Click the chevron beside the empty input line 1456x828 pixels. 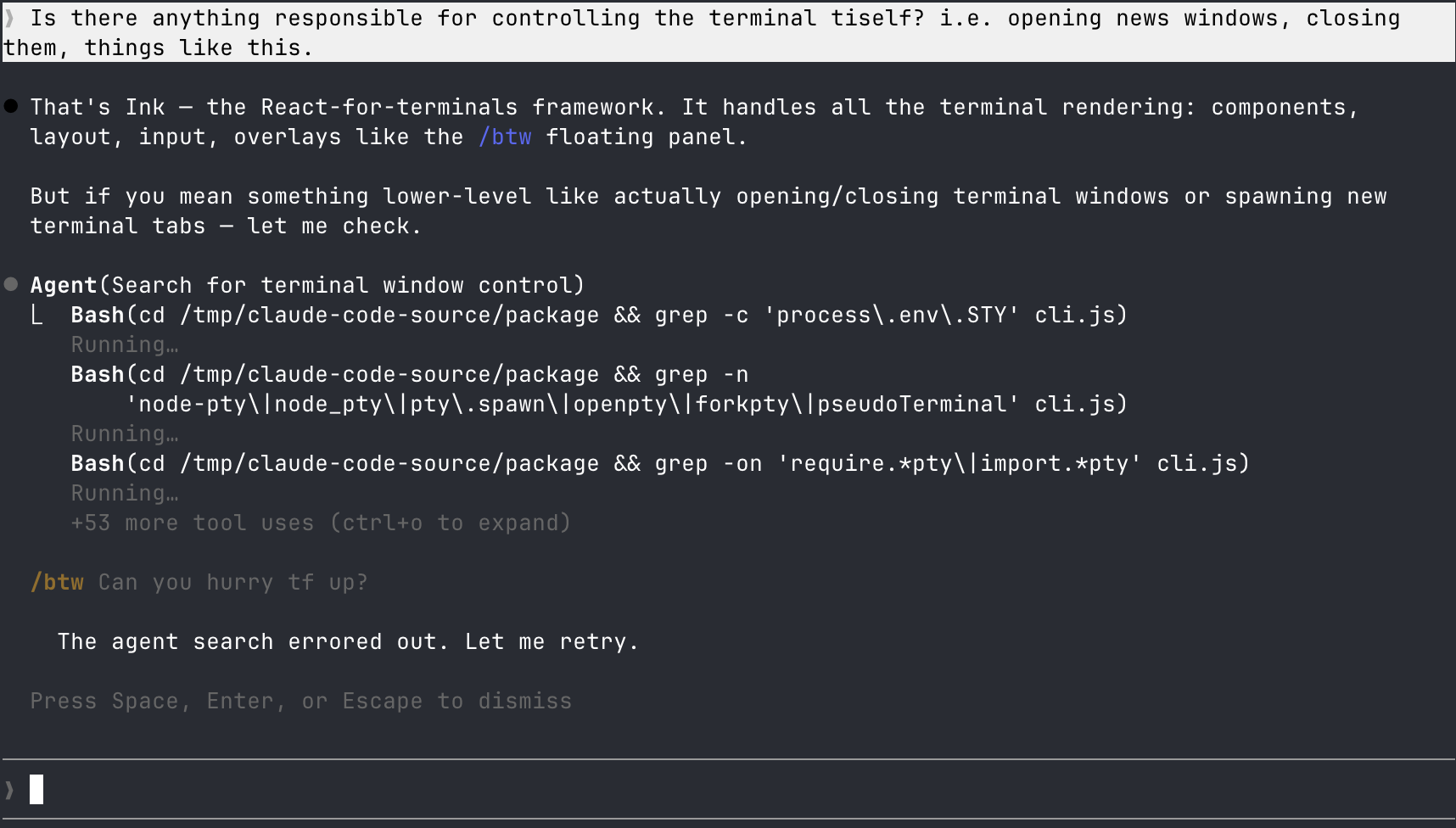pyautogui.click(x=10, y=790)
